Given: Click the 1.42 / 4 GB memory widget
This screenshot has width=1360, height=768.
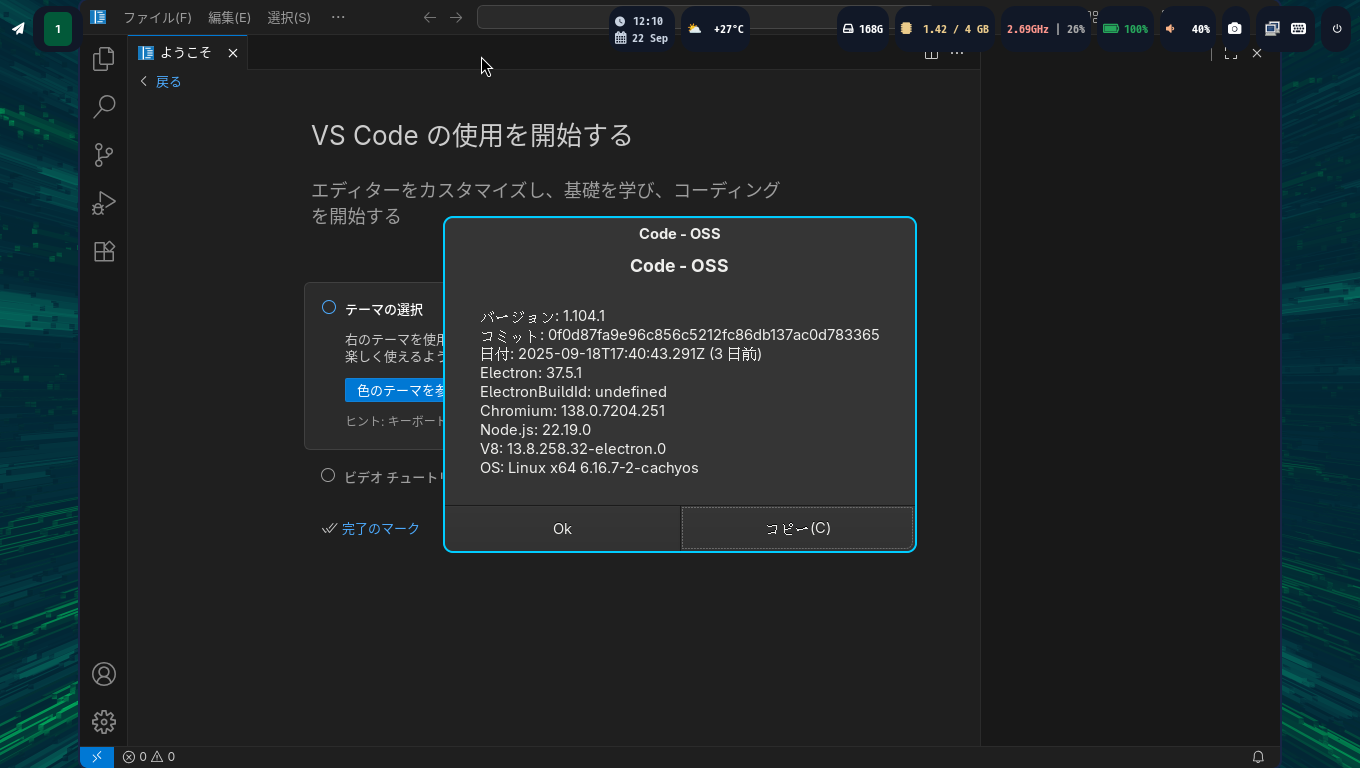Looking at the screenshot, I should pyautogui.click(x=945, y=29).
